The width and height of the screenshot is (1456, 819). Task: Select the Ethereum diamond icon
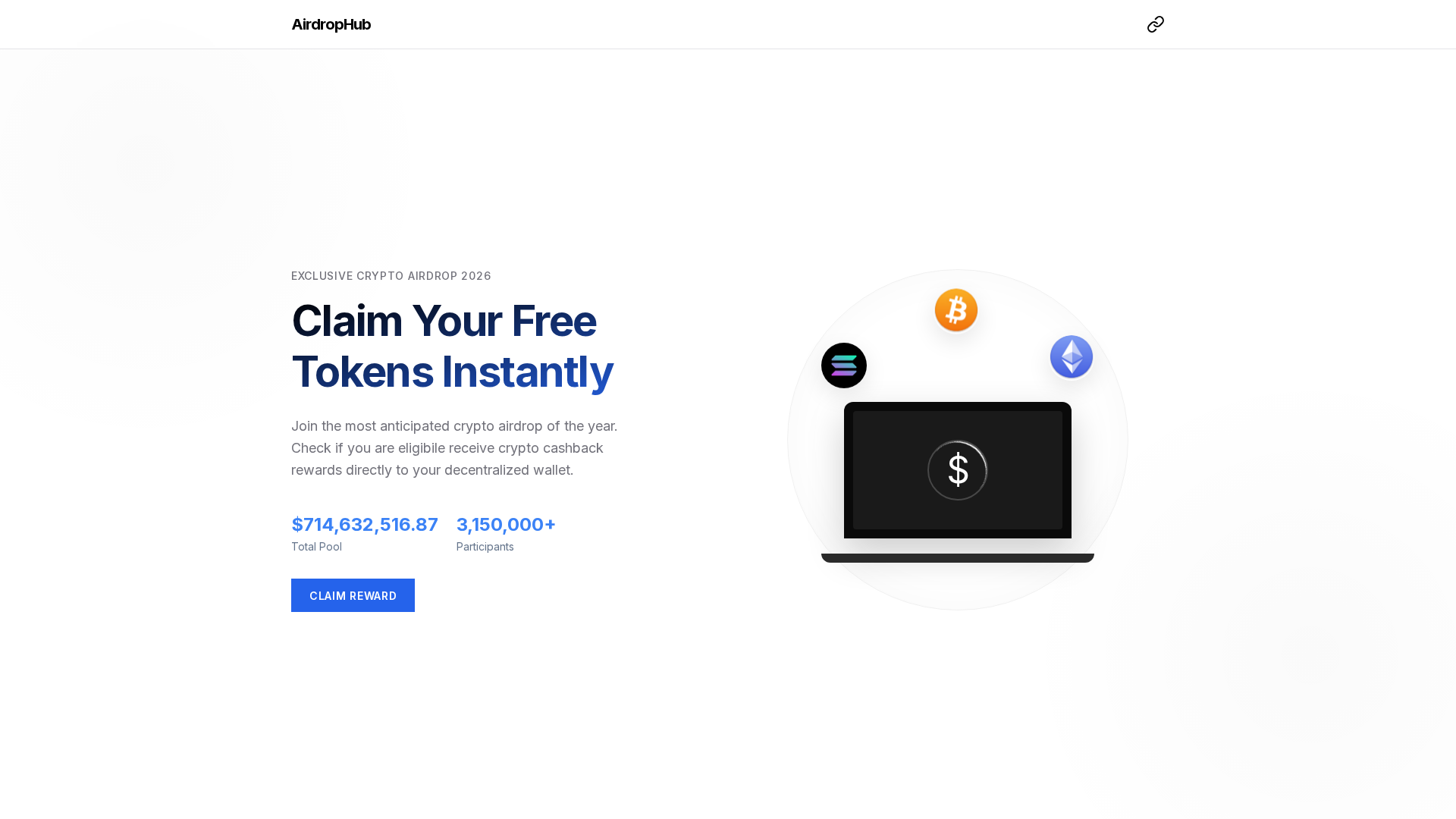tap(1071, 356)
